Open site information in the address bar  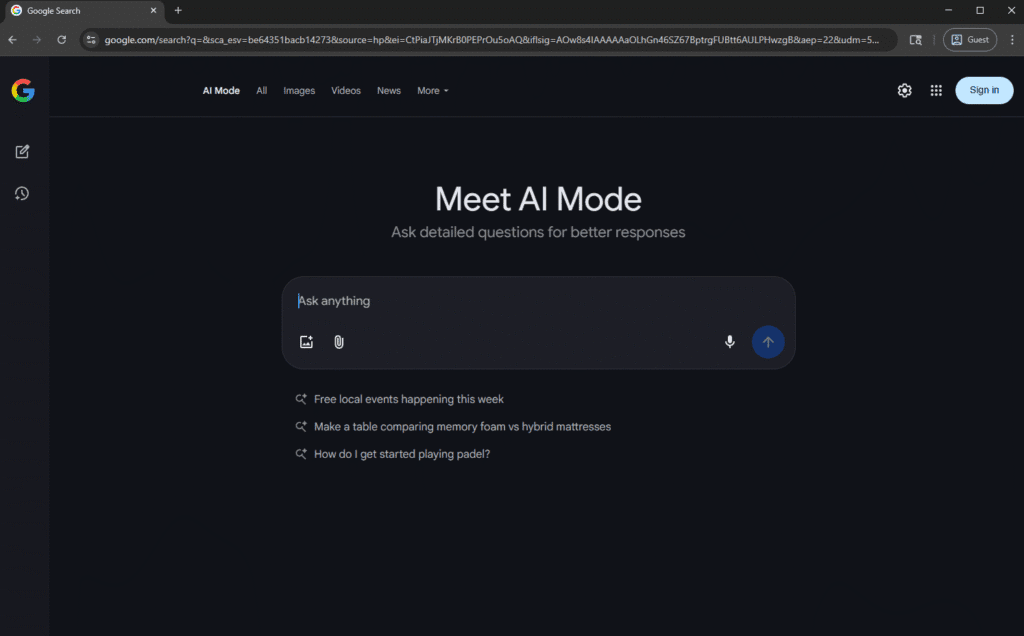91,40
